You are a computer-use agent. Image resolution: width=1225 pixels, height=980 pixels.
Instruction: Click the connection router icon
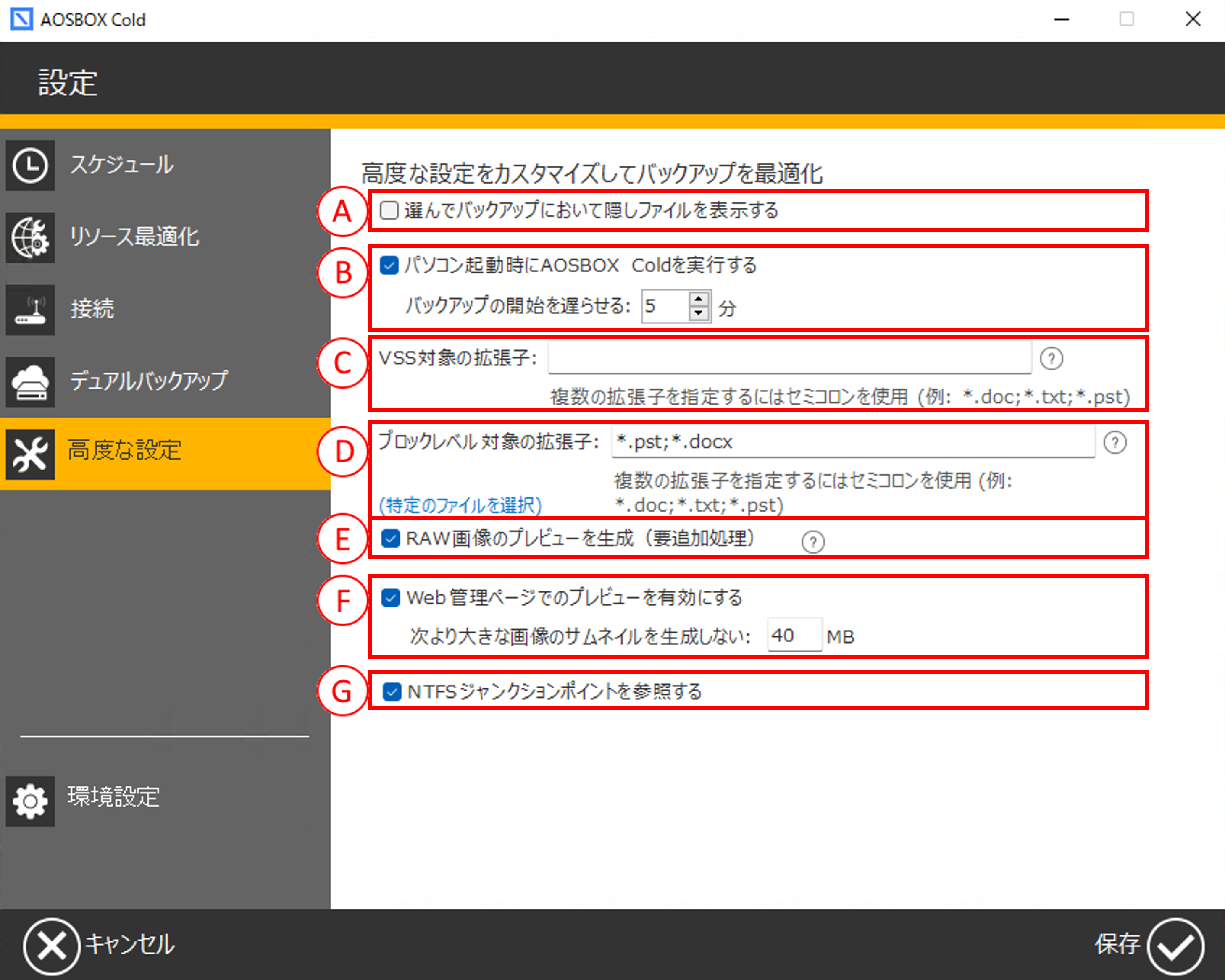click(x=30, y=310)
